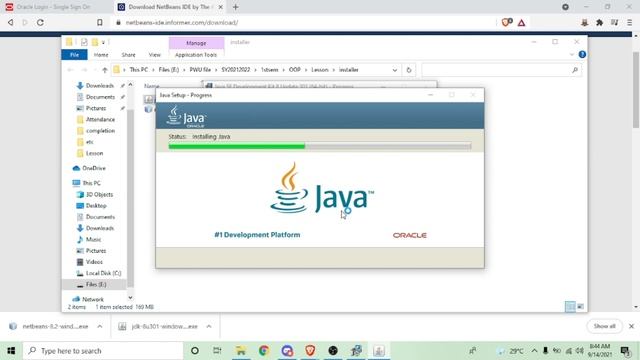Open Explorer help question icon
Image resolution: width=640 pixels, height=360 pixels.
582,54
